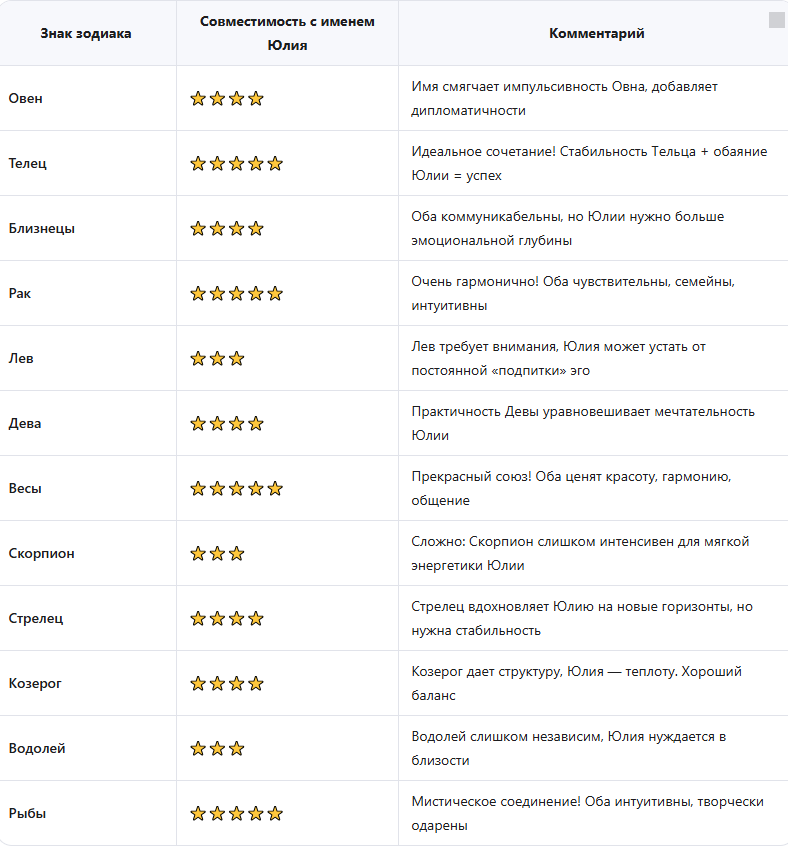Click the four-star rating for Козерог

tap(227, 684)
